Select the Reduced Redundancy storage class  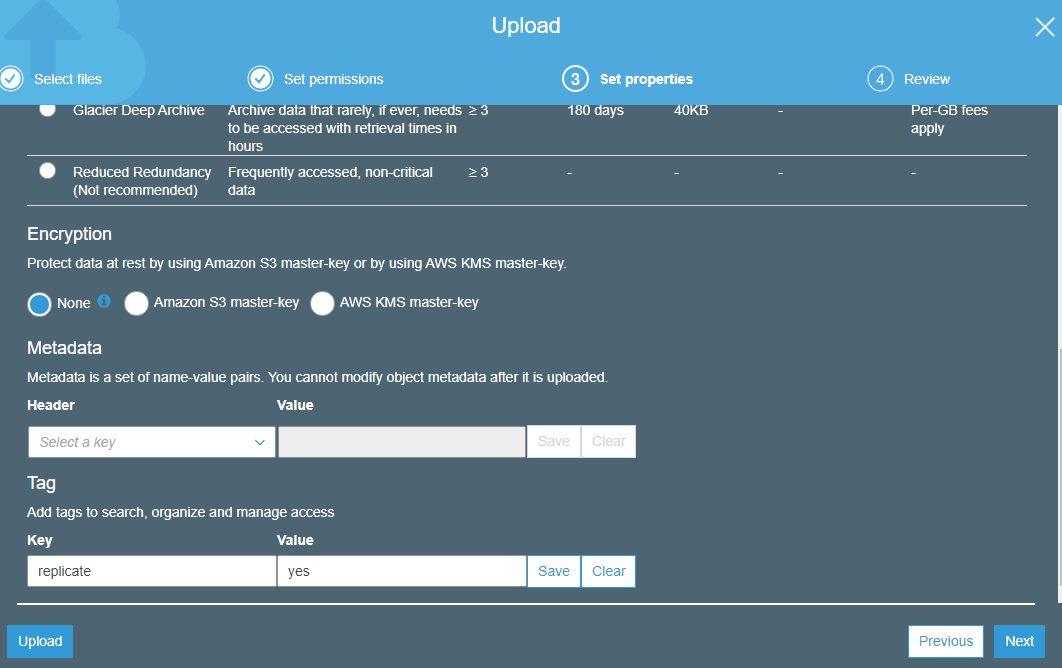tap(47, 171)
